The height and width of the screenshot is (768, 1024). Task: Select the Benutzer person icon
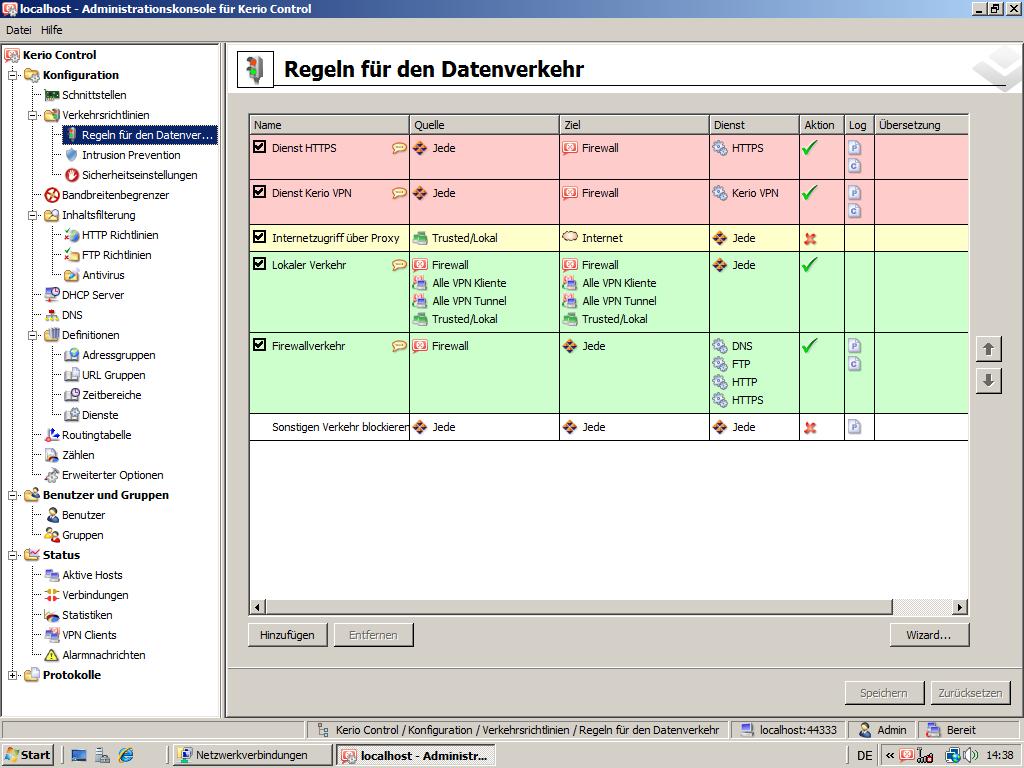pyautogui.click(x=52, y=515)
